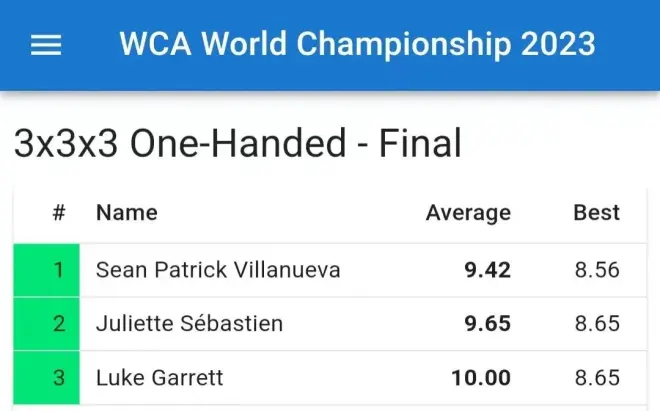Viewport: 660px width, 411px height.
Task: Sort by the Average column header
Action: click(468, 212)
